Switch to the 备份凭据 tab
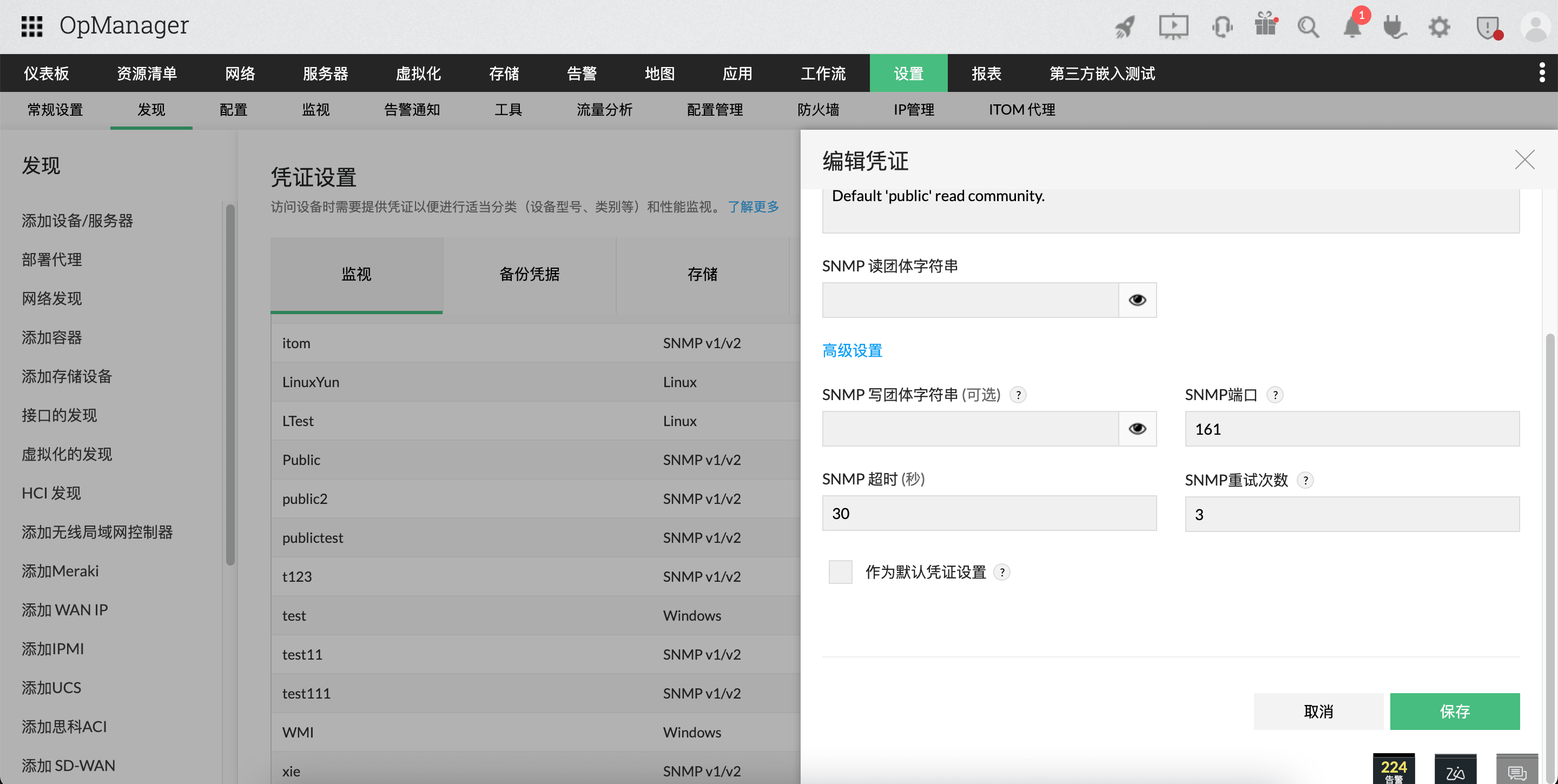This screenshot has height=784, width=1558. click(529, 275)
